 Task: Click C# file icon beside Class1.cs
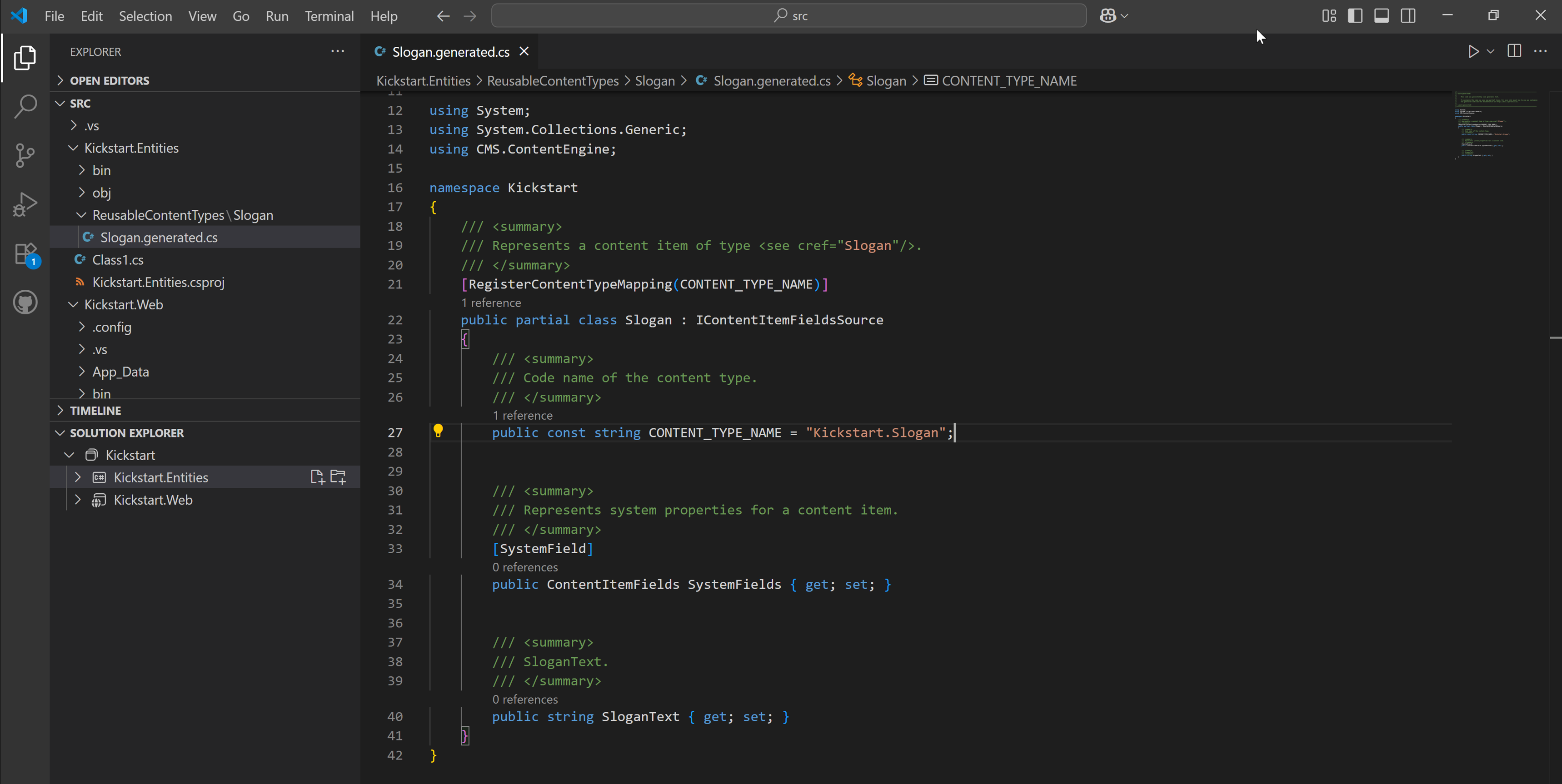(80, 259)
